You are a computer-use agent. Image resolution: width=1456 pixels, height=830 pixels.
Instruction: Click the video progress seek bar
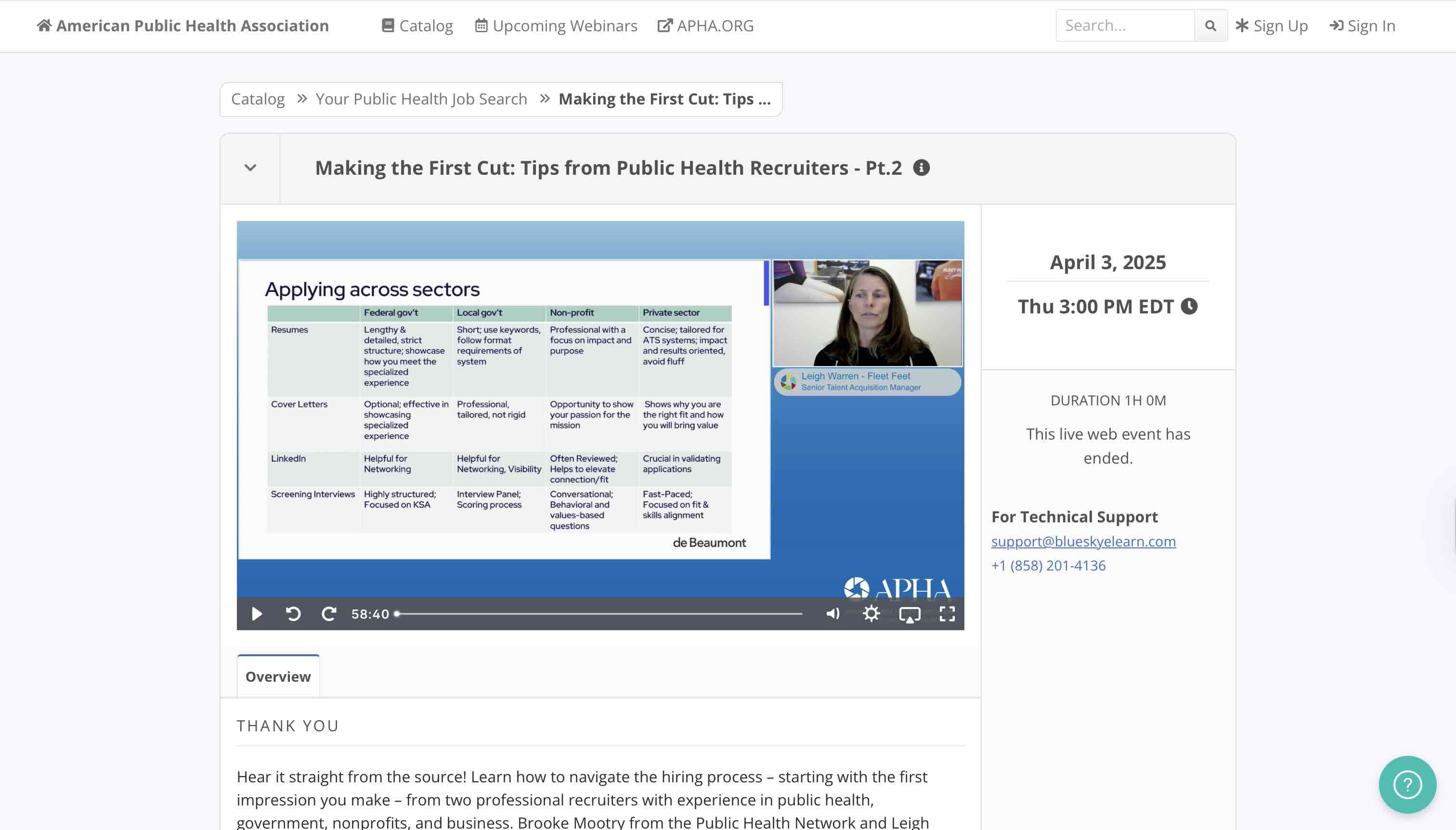point(598,614)
